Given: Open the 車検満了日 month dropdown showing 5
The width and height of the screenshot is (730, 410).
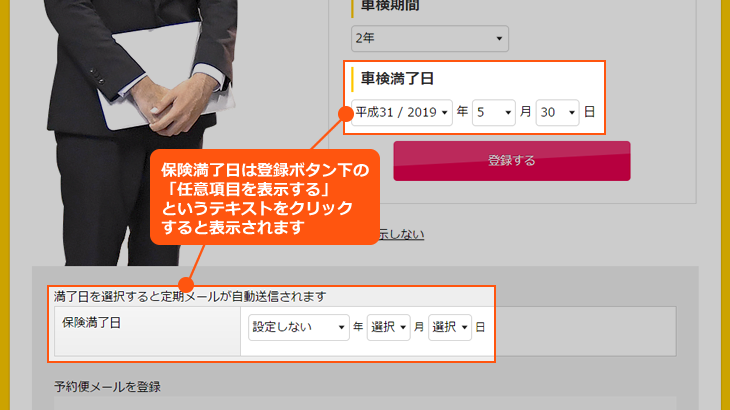Looking at the screenshot, I should click(494, 112).
